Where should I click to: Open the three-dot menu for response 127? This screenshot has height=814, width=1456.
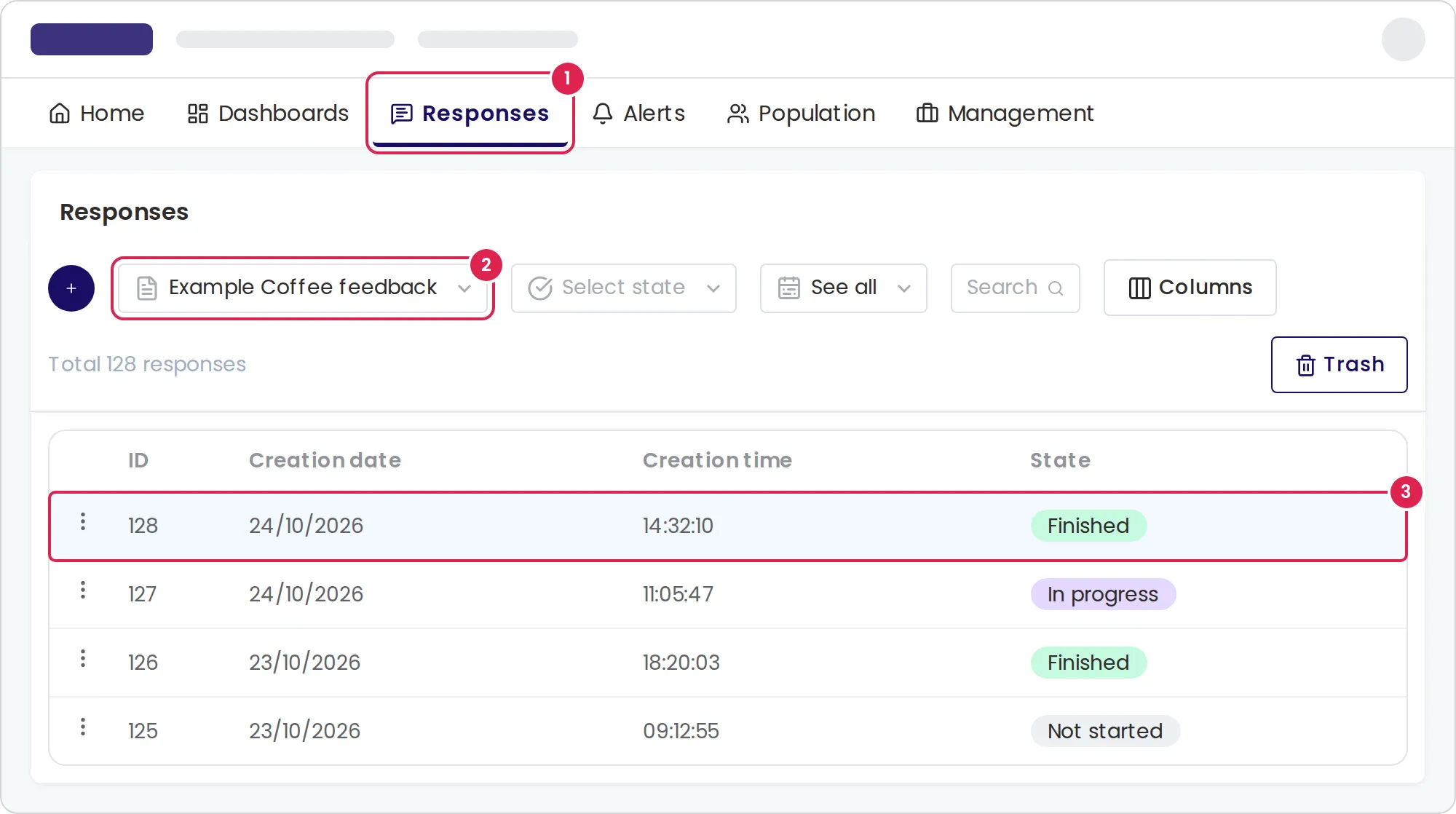click(x=83, y=590)
